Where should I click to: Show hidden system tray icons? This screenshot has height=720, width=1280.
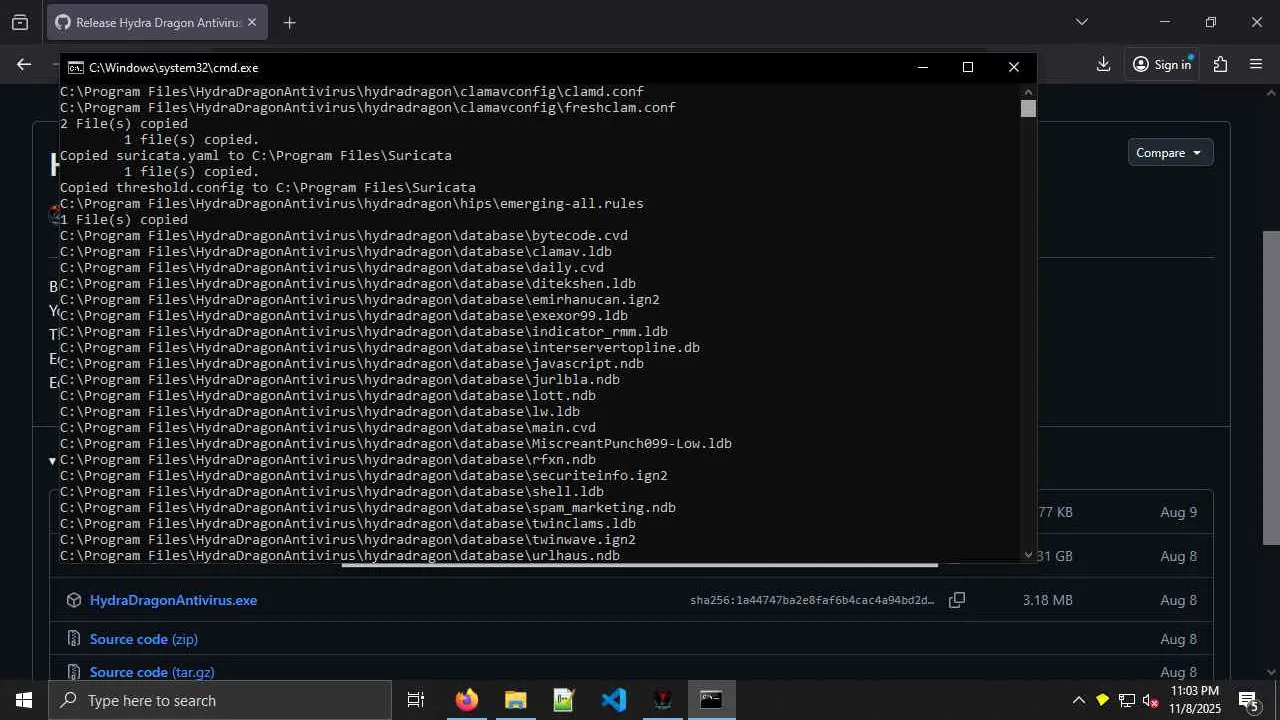pos(1078,700)
